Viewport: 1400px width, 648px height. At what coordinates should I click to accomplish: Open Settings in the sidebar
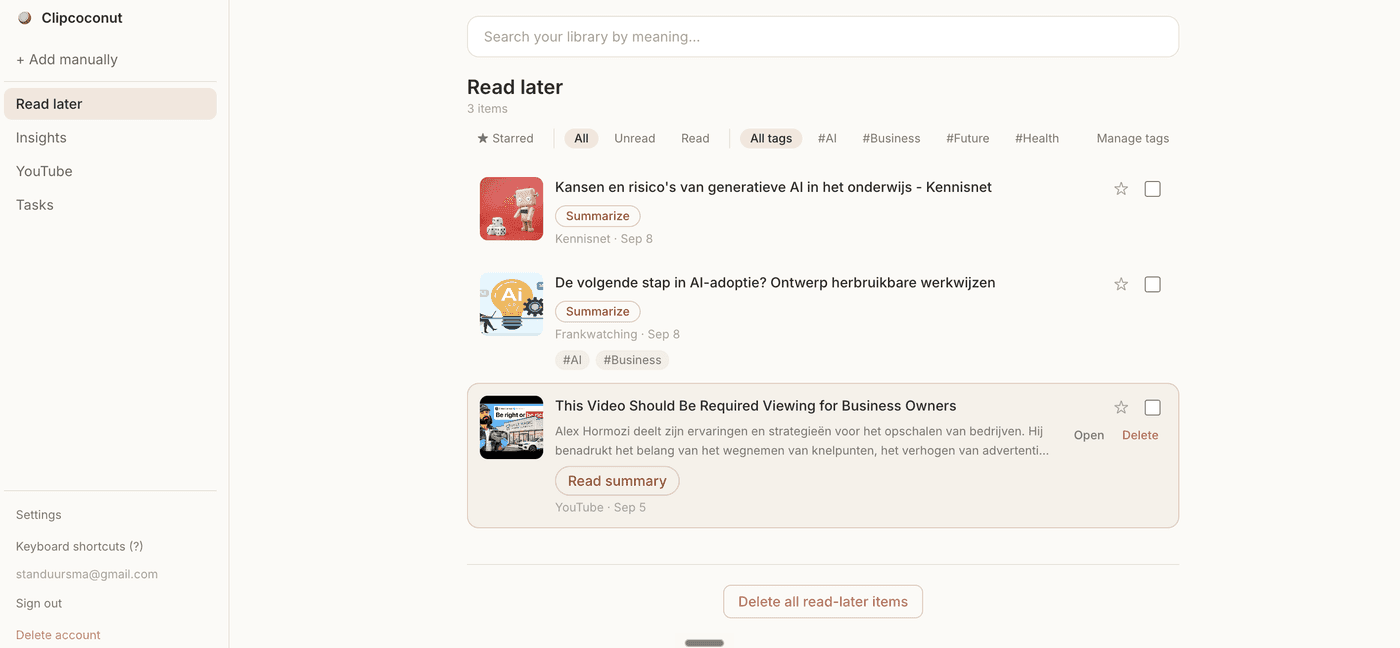pos(39,515)
